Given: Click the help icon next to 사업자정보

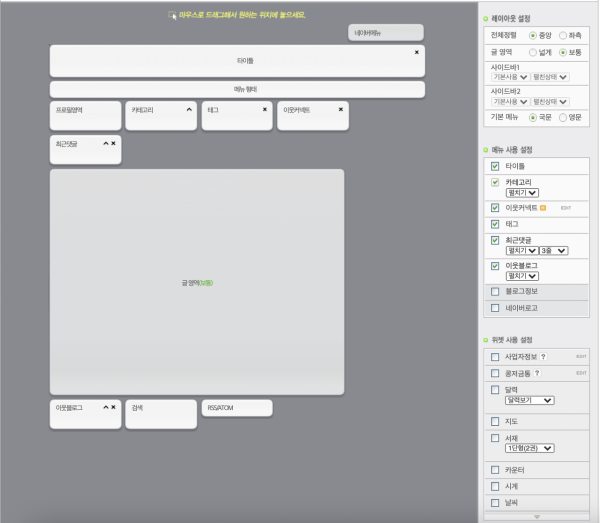Looking at the screenshot, I should point(543,356).
